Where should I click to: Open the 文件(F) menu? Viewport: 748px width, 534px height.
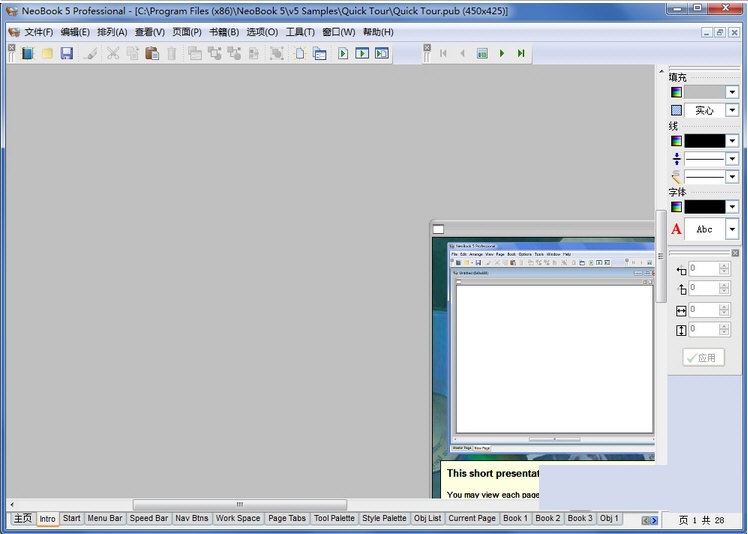[39, 32]
